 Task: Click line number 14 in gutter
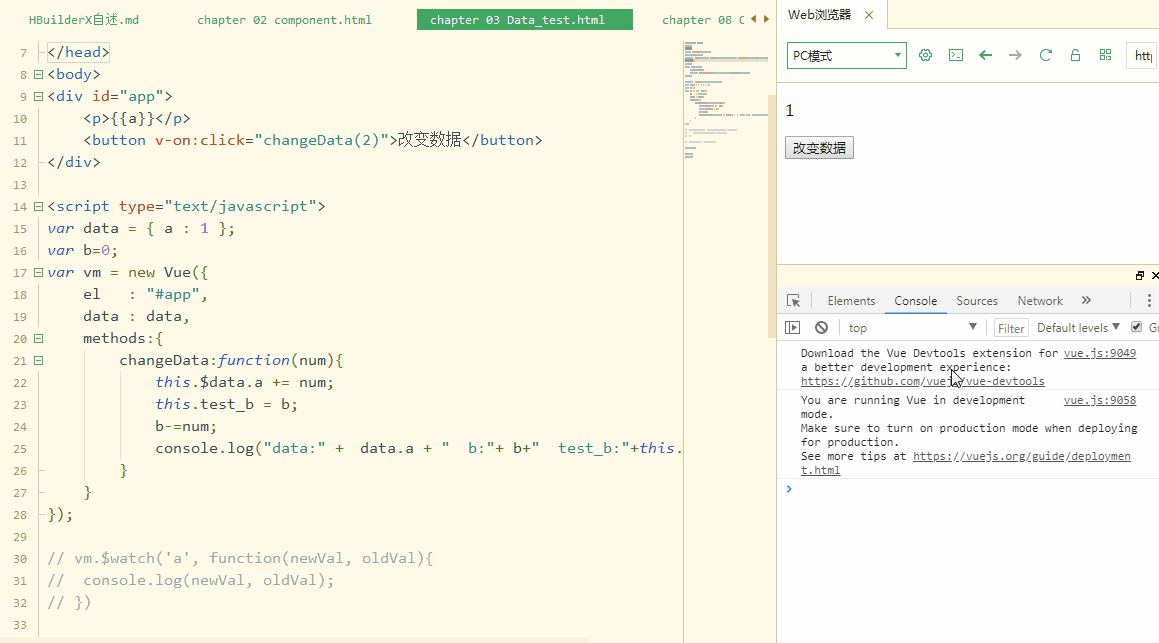20,207
